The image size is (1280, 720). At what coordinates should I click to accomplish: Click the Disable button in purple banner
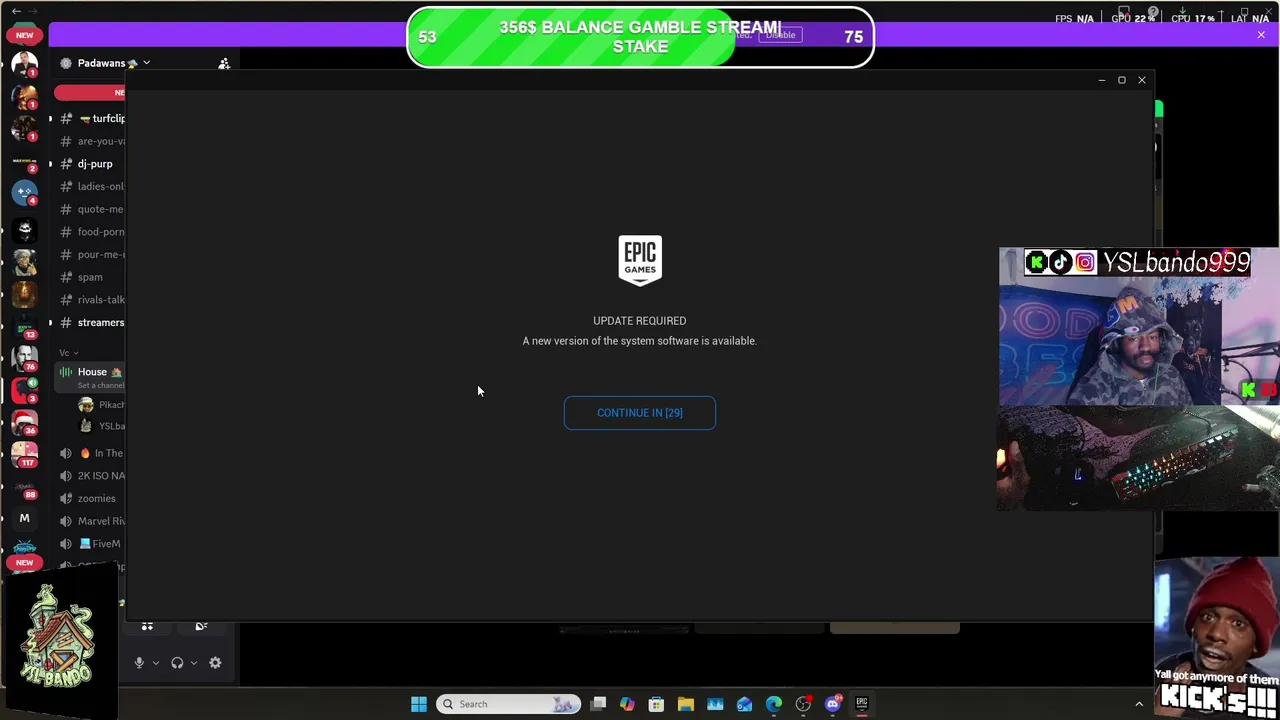coord(780,35)
